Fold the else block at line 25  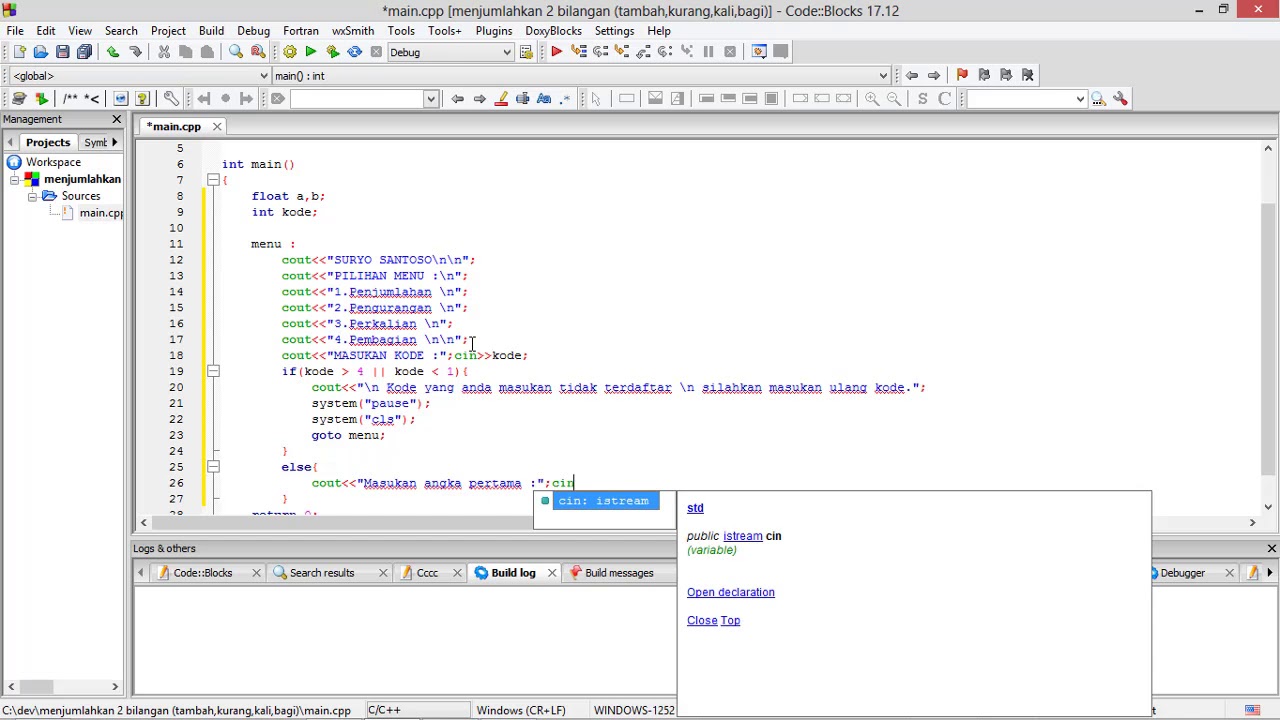point(213,467)
